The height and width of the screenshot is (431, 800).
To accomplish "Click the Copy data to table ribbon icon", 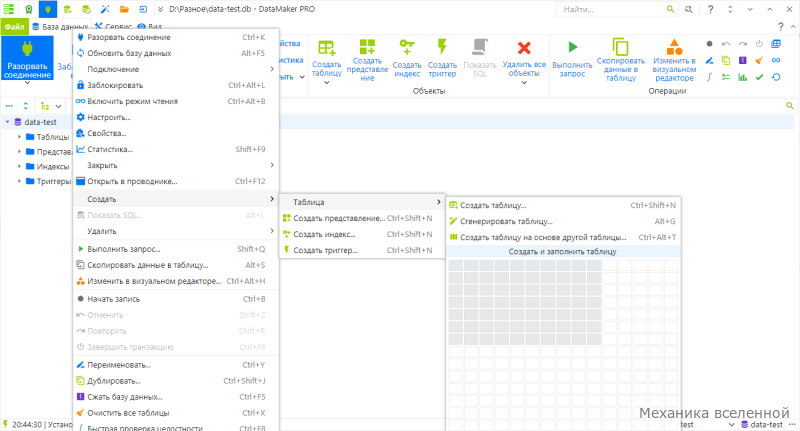I will [620, 47].
